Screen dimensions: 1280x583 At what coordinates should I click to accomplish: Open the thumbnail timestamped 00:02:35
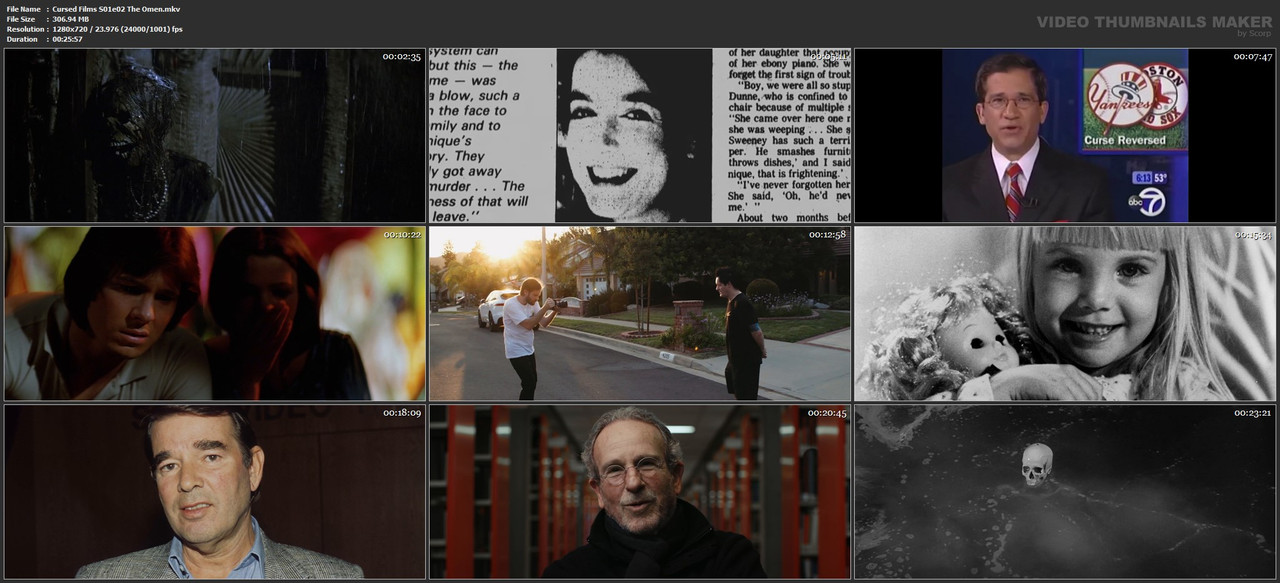pos(215,135)
